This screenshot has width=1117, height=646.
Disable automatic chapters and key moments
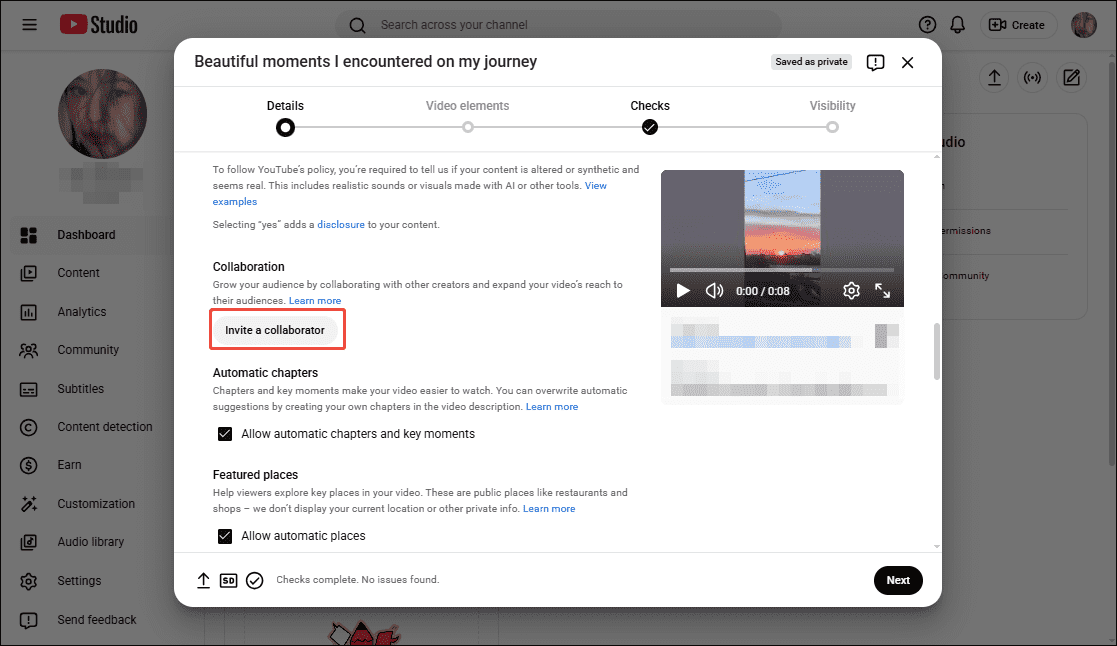coord(225,433)
